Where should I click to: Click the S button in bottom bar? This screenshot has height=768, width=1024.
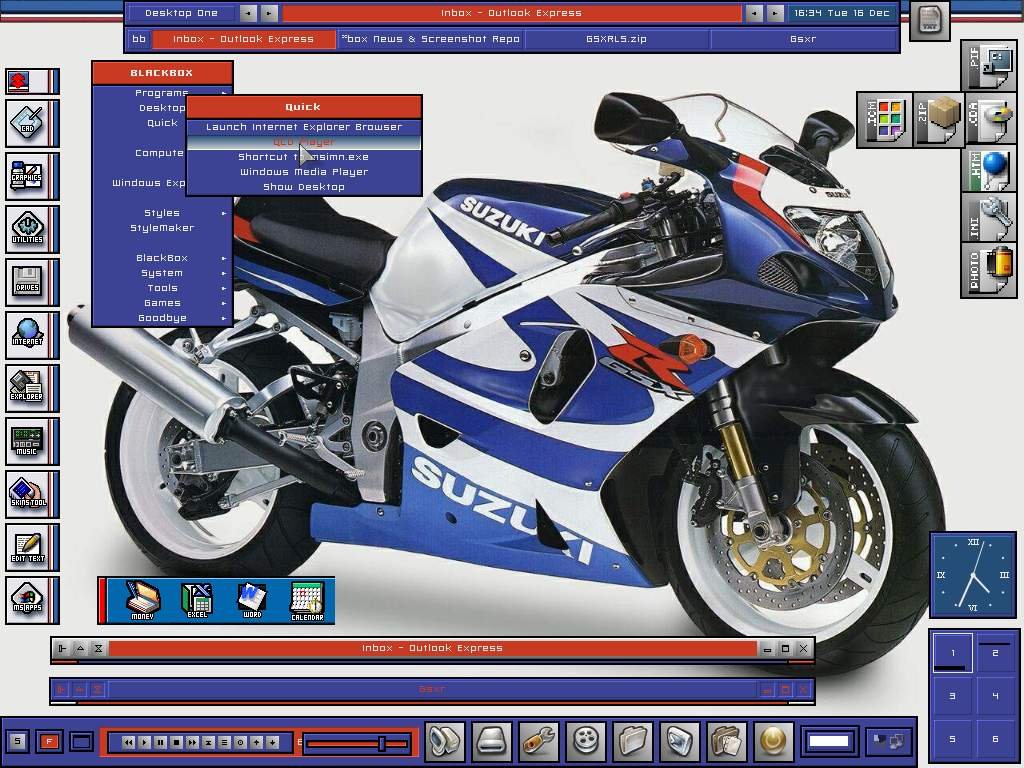18,741
